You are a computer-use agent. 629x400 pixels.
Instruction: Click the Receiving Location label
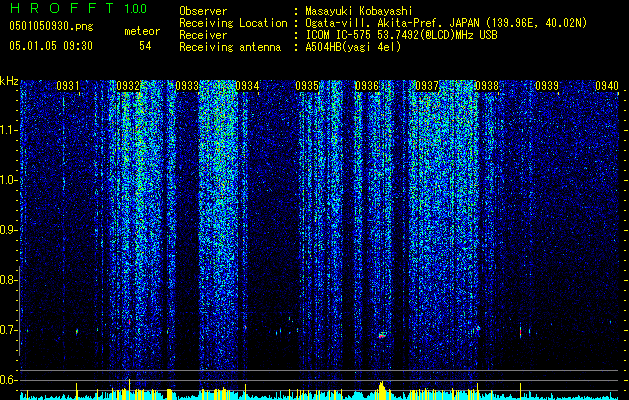pyautogui.click(x=233, y=23)
